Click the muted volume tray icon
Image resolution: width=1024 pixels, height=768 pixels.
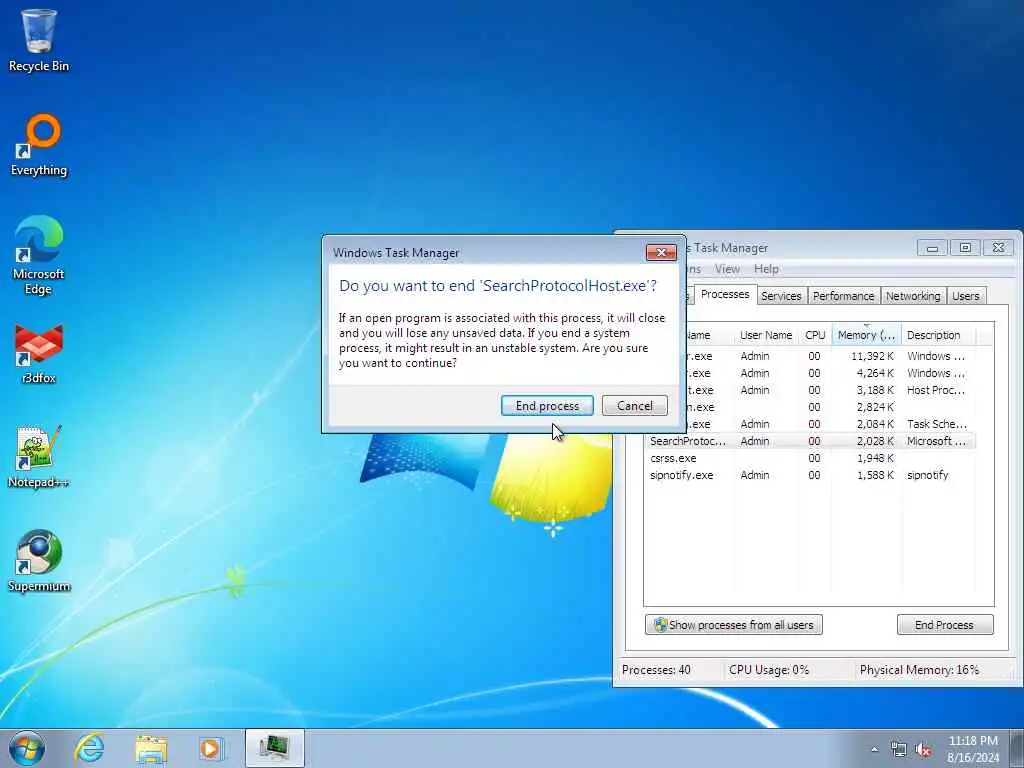pyautogui.click(x=923, y=749)
